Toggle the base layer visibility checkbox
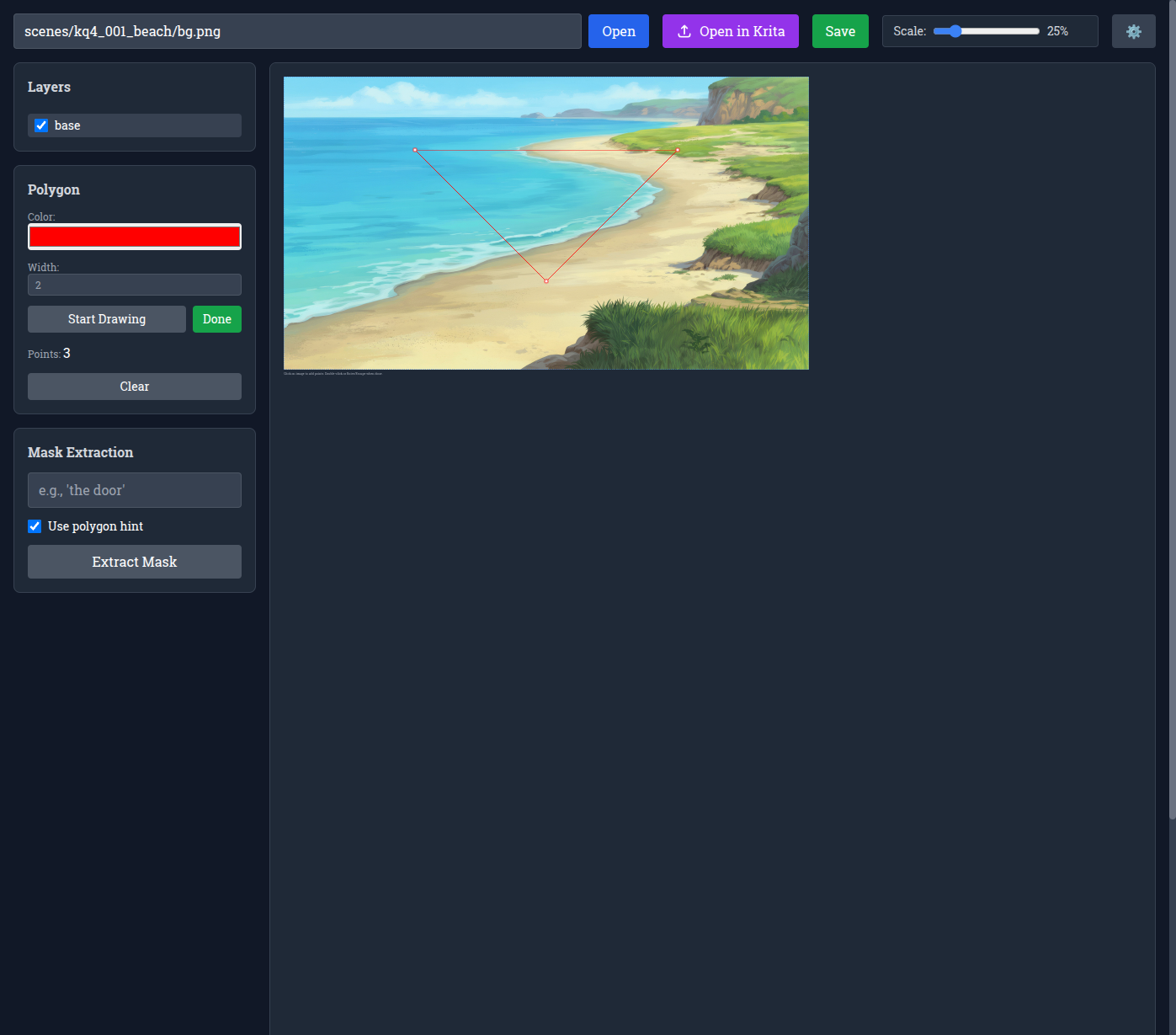This screenshot has height=1035, width=1176. [41, 125]
